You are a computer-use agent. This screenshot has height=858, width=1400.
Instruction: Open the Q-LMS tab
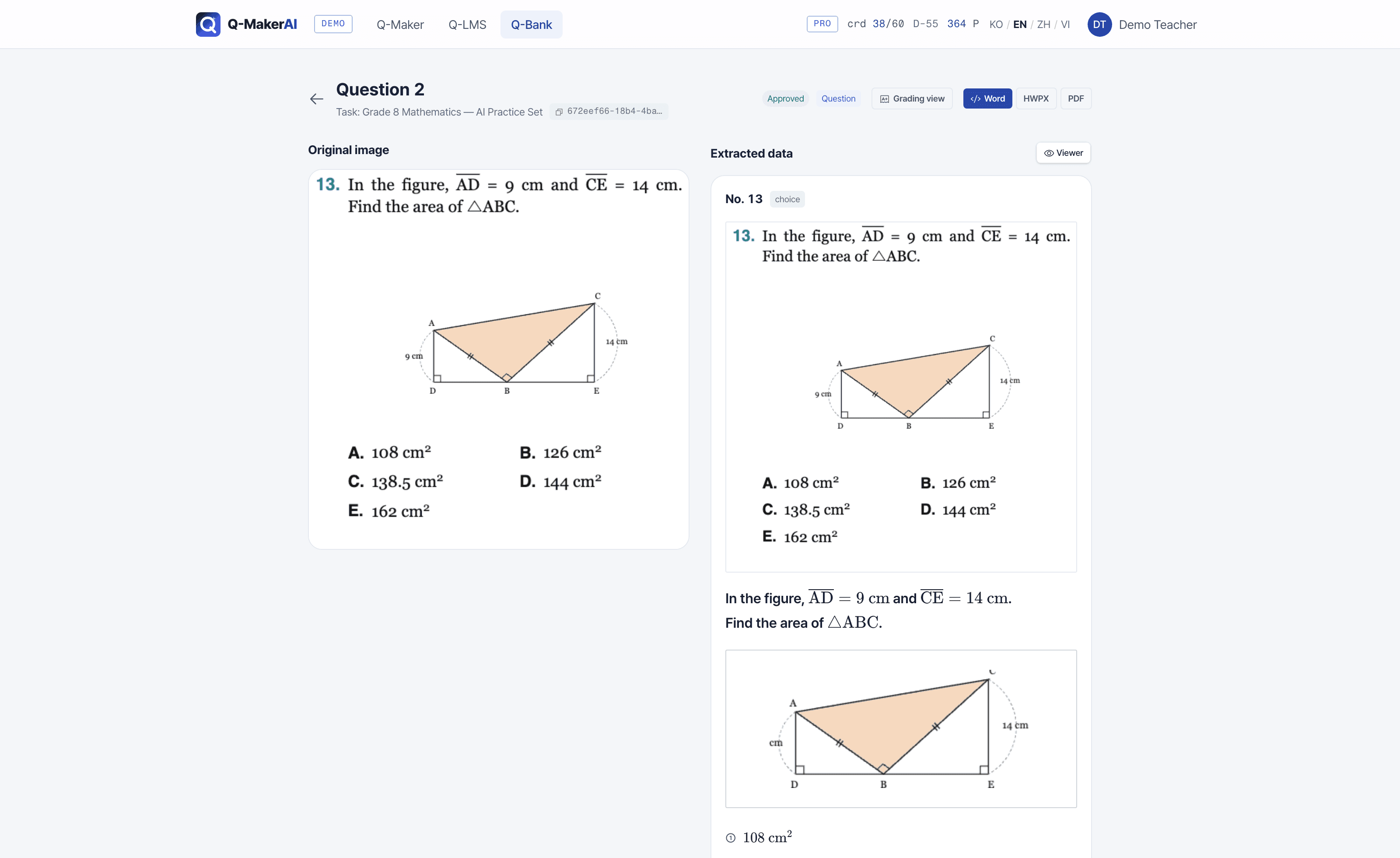(467, 25)
